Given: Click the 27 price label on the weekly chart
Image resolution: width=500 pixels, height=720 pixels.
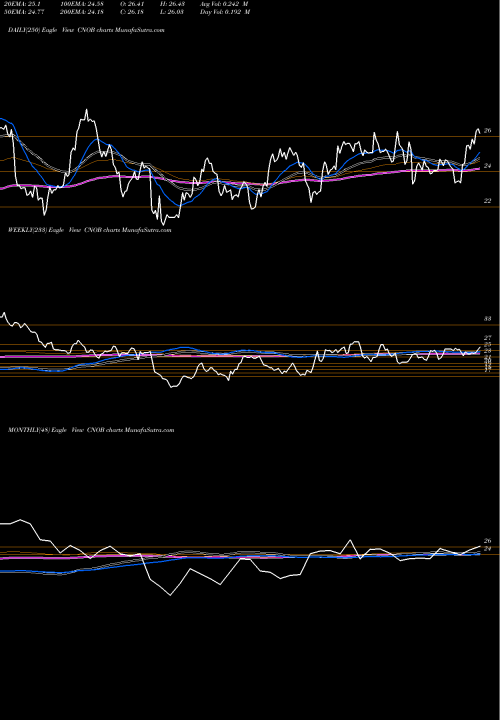Looking at the screenshot, I should point(488,338).
